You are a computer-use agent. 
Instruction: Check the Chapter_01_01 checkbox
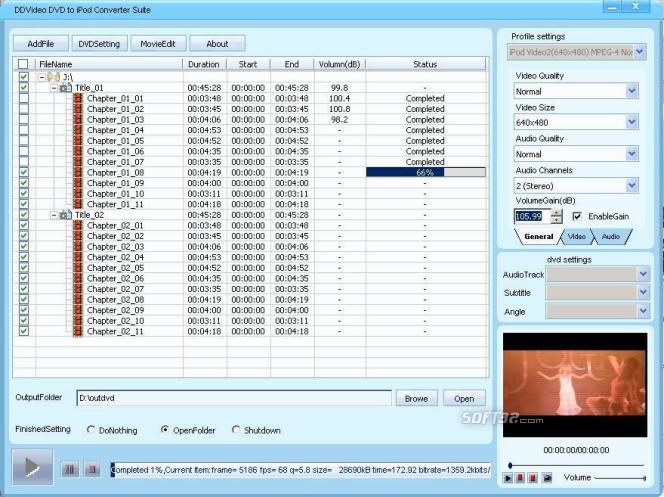[24, 98]
